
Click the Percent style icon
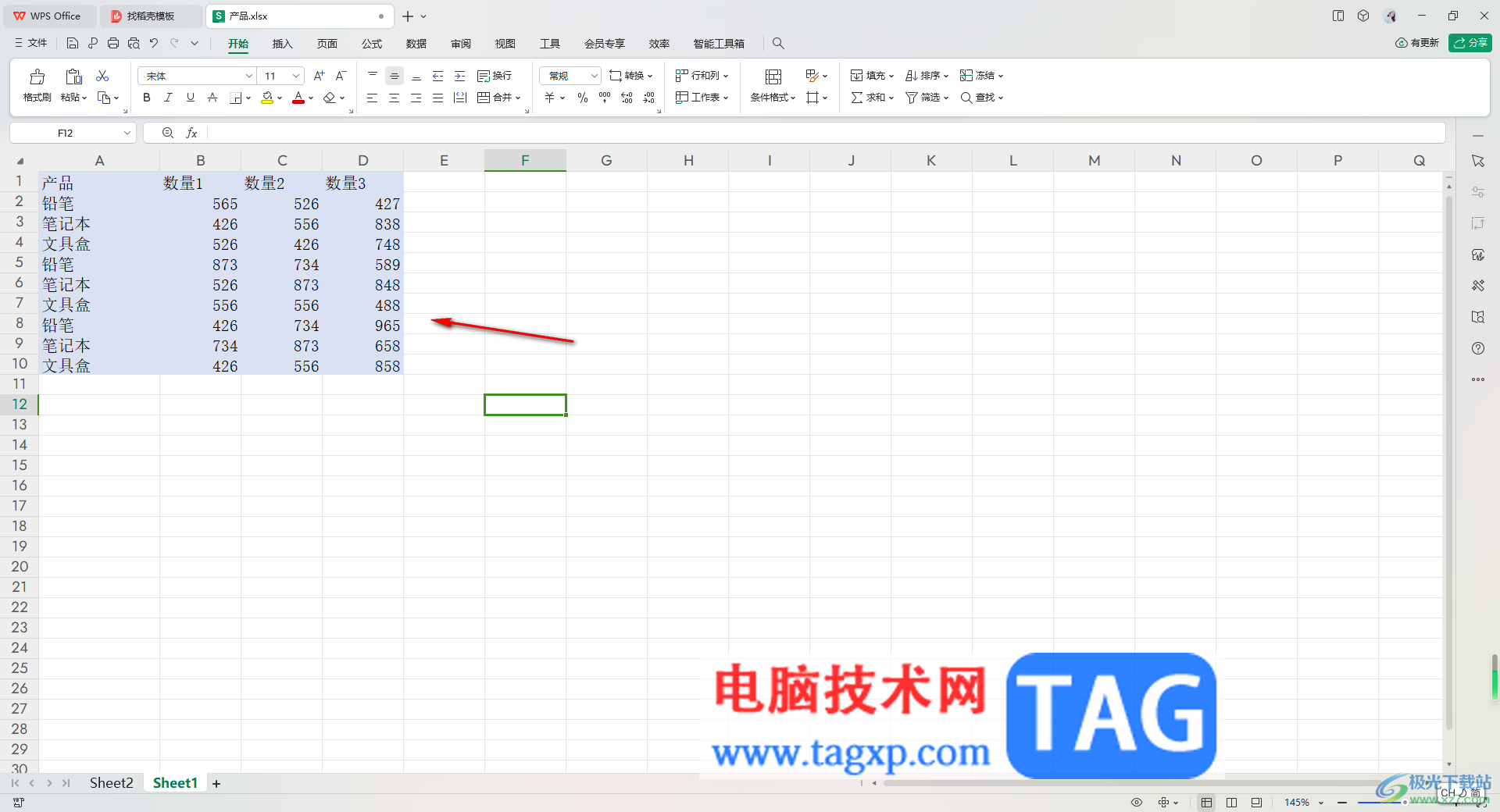pos(583,98)
